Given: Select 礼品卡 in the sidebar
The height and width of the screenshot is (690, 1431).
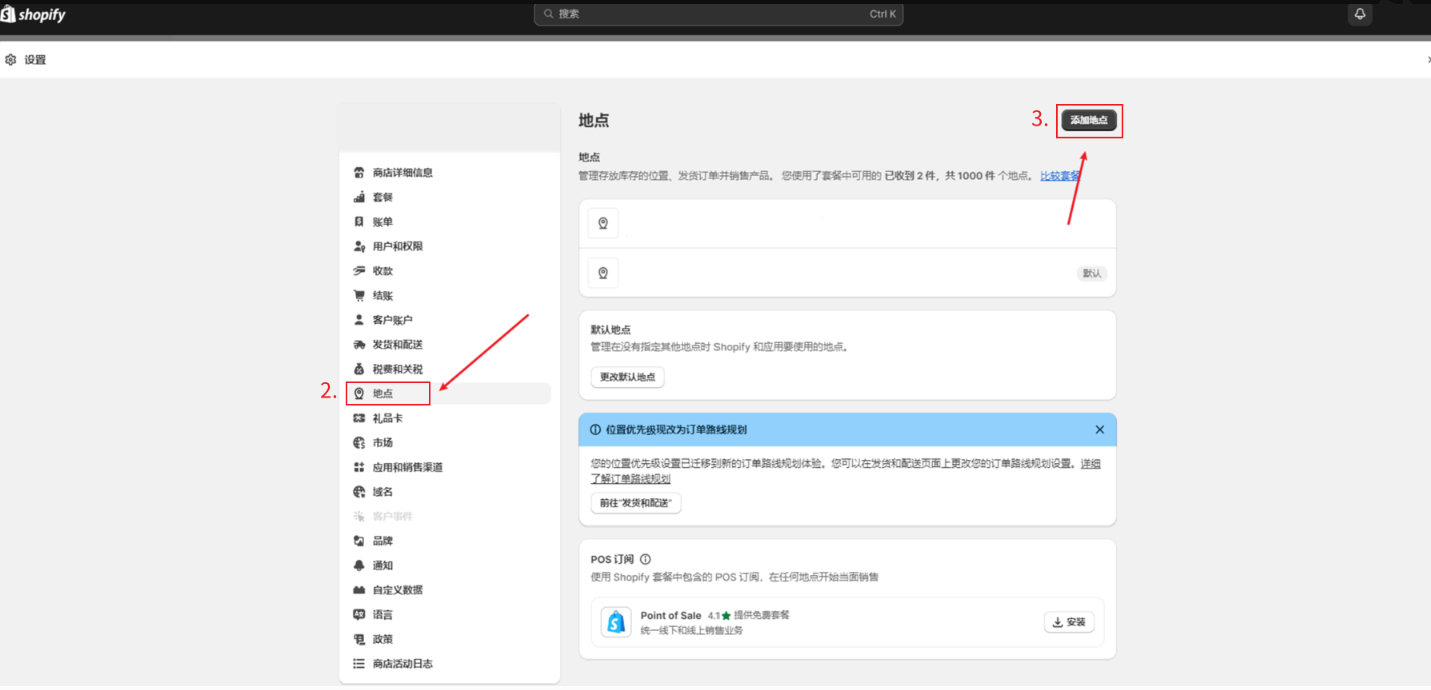Looking at the screenshot, I should tap(387, 419).
